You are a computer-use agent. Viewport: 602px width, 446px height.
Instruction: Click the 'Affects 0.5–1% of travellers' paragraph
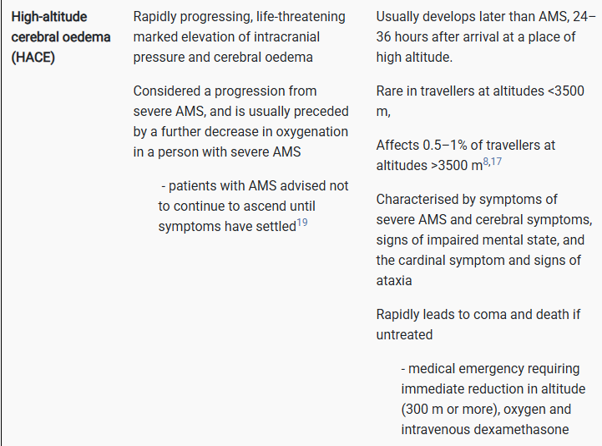pyautogui.click(x=465, y=155)
